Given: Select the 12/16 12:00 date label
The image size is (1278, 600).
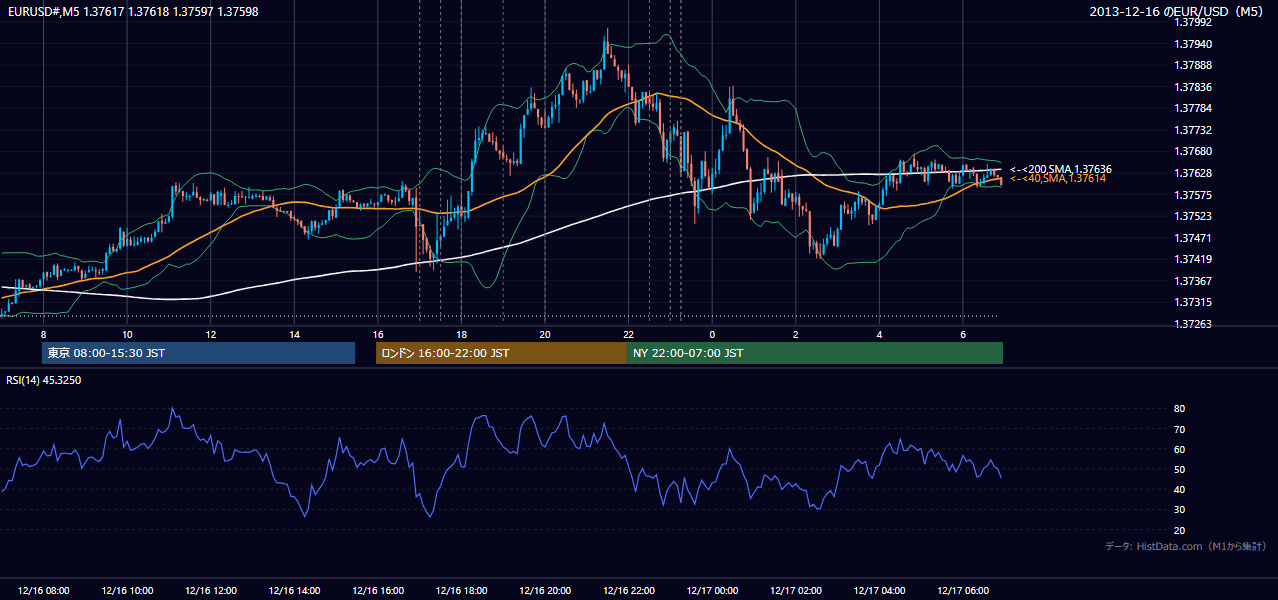Looking at the screenshot, I should 211,591.
